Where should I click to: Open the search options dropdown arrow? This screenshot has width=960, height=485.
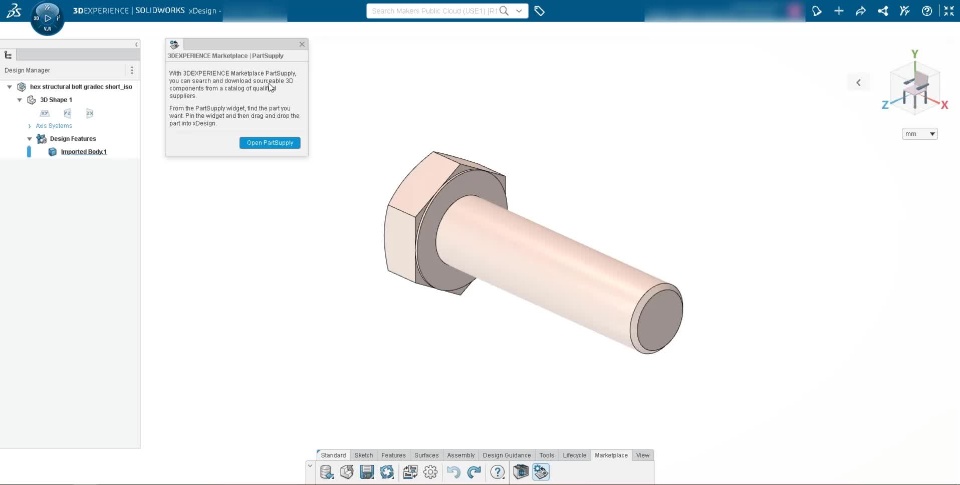tap(519, 10)
